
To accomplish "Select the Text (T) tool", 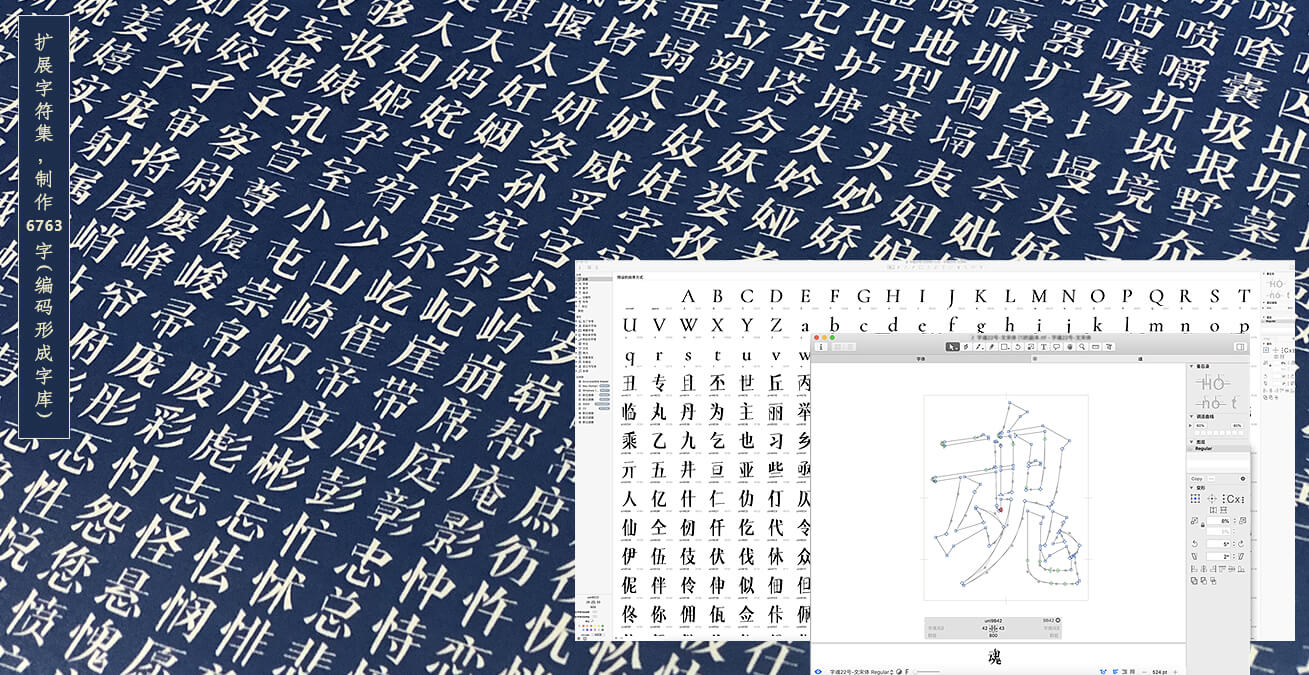I will click(x=1044, y=347).
